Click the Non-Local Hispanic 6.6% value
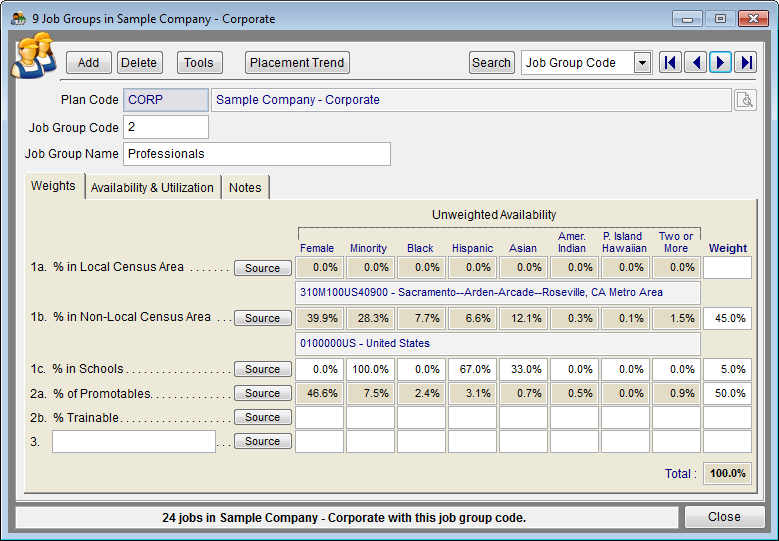779x541 pixels. coord(472,318)
